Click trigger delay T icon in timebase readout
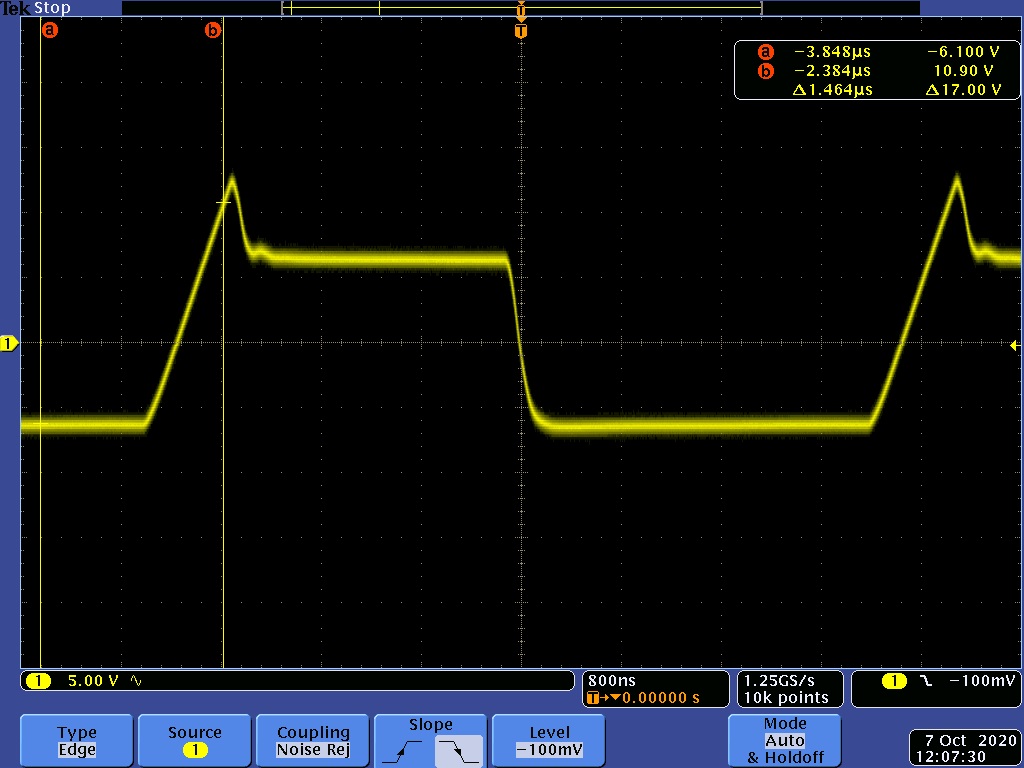Viewport: 1024px width, 768px height. pyautogui.click(x=593, y=698)
